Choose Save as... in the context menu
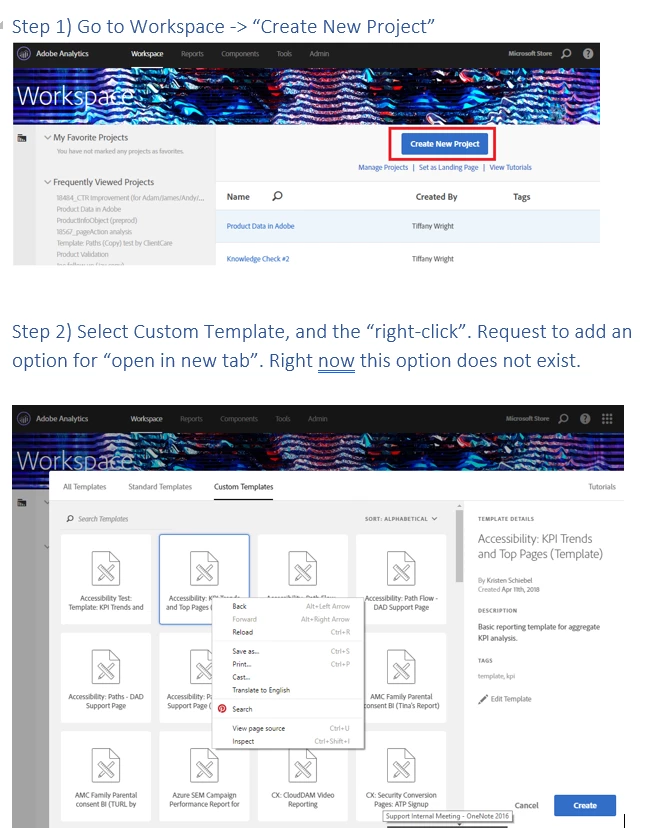 click(x=289, y=651)
